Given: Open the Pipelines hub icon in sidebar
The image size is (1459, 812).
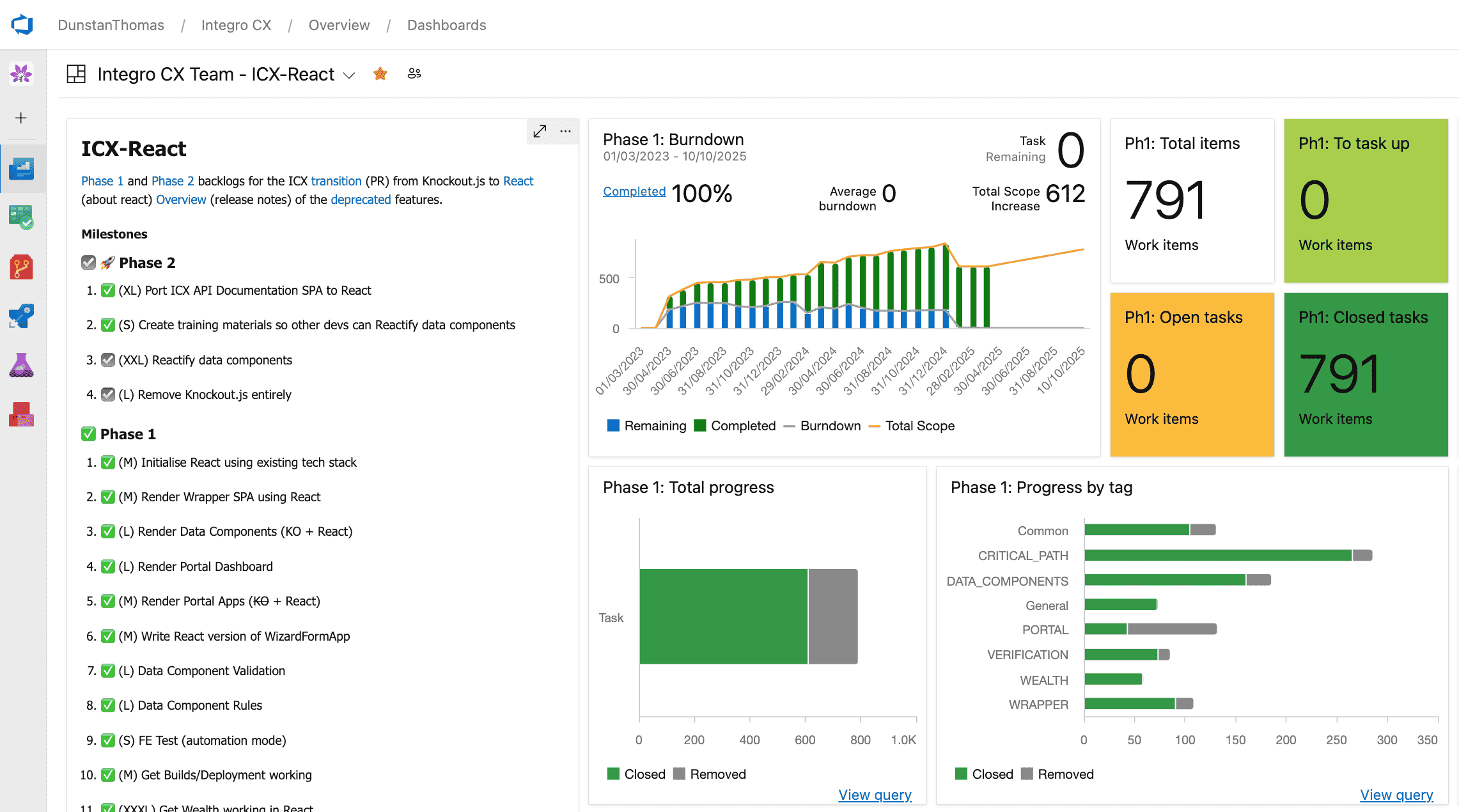Looking at the screenshot, I should point(22,316).
